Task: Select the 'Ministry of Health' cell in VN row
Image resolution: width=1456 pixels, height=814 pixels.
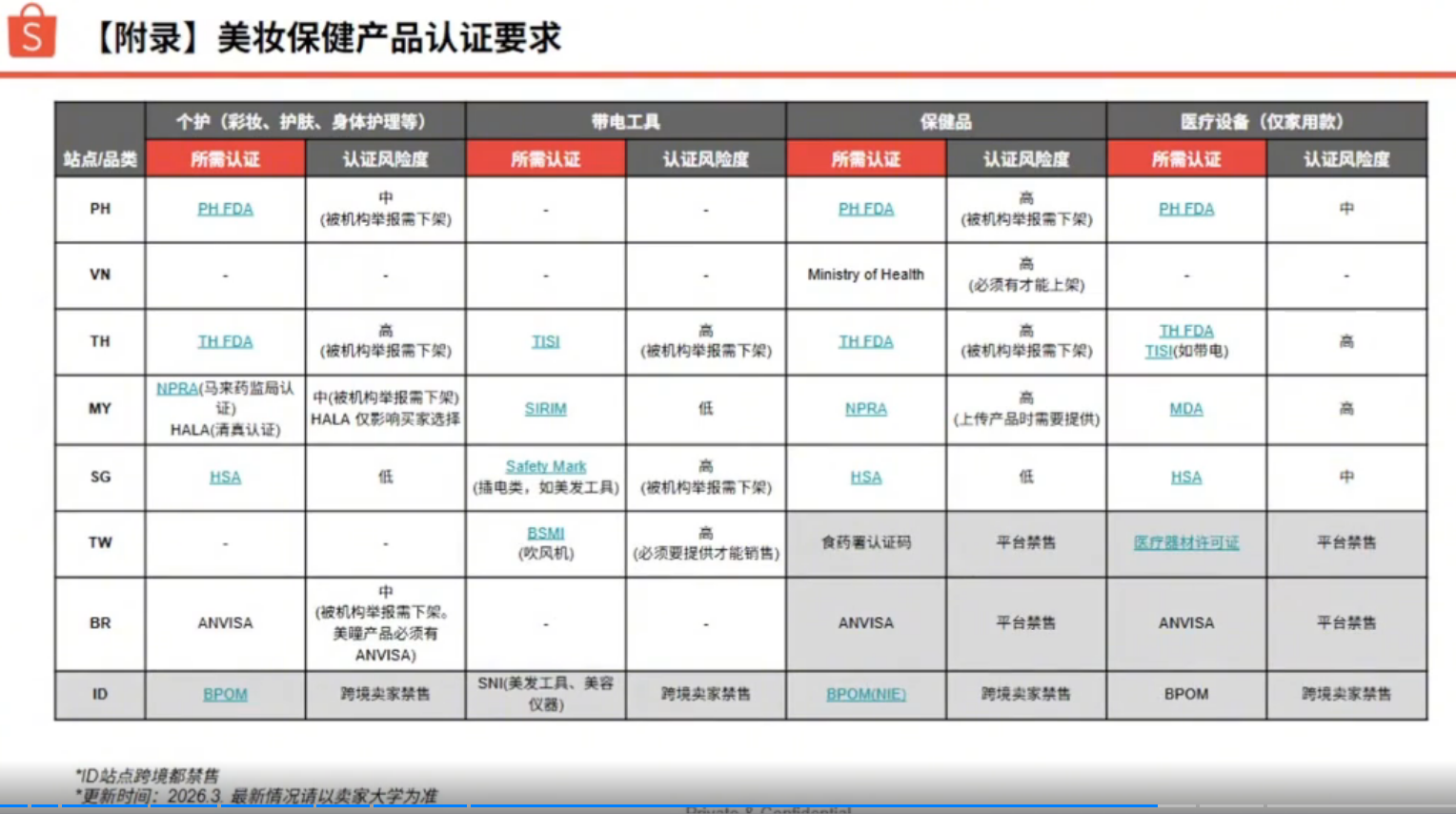Action: click(x=866, y=275)
